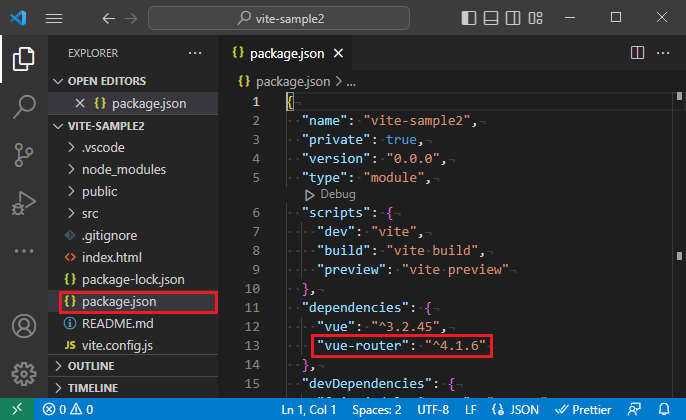Viewport: 686px width, 420px height.
Task: Select package.json under Open Editors
Action: click(133, 103)
